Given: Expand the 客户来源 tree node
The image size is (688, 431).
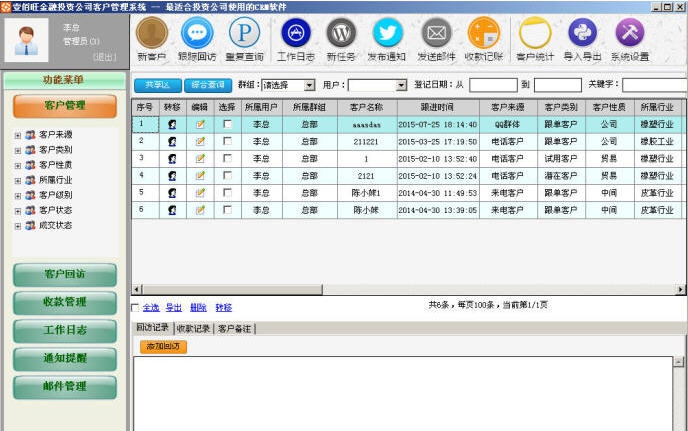Looking at the screenshot, I should [x=18, y=136].
